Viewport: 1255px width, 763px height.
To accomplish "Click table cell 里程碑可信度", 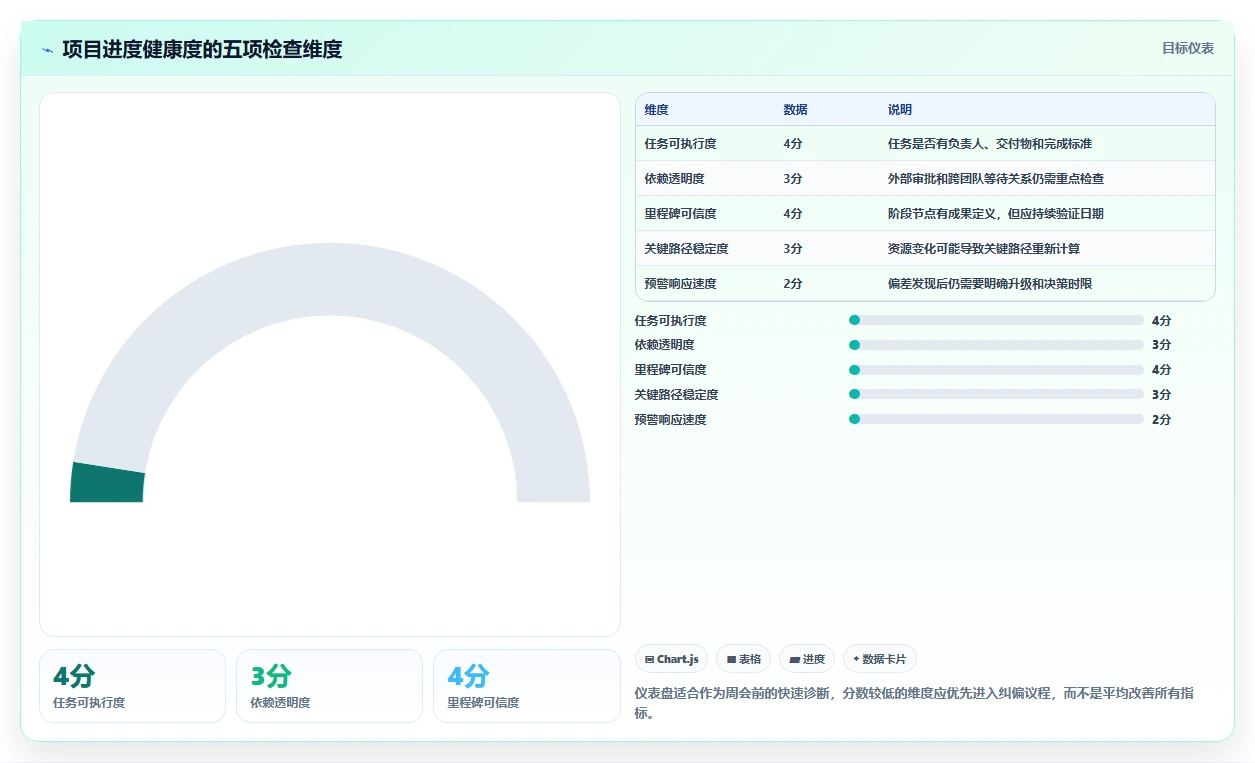I will tap(681, 214).
